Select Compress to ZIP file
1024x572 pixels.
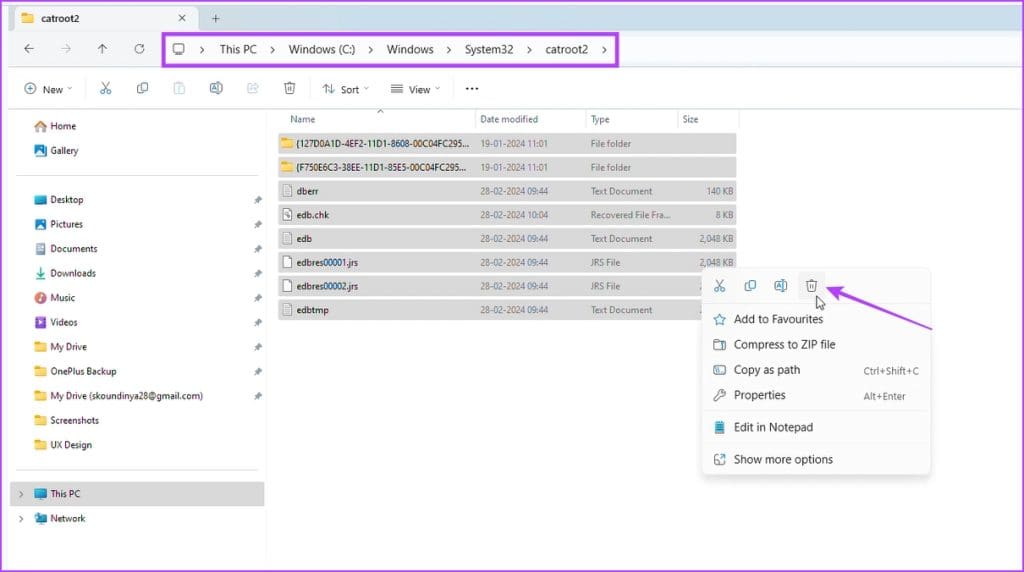tap(784, 345)
